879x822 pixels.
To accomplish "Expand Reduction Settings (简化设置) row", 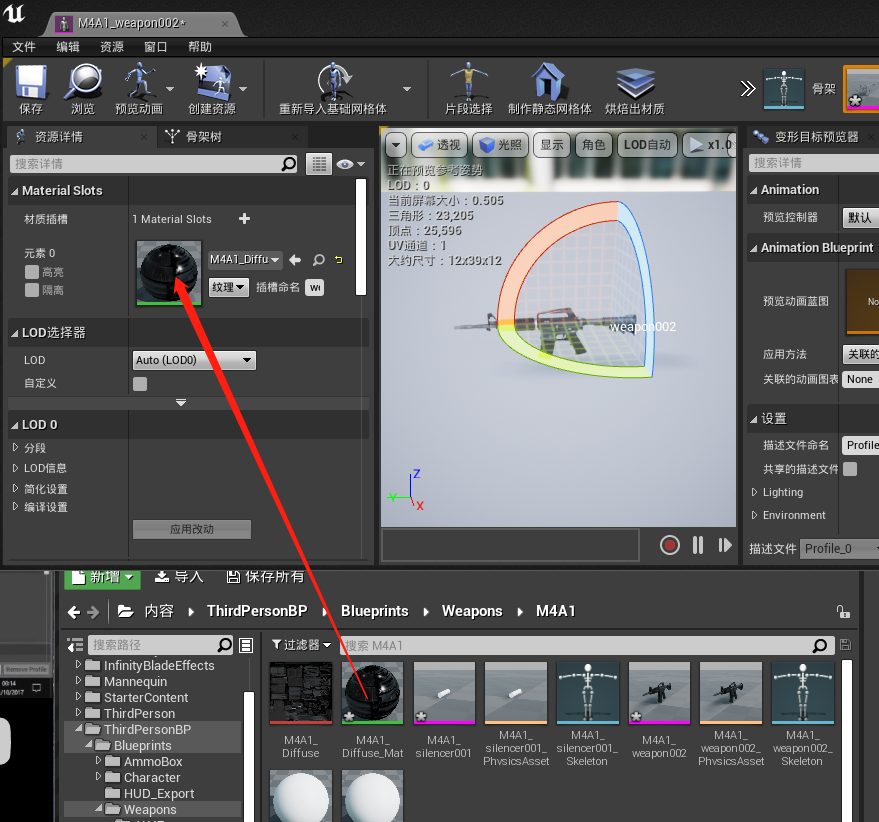I will tap(16, 488).
